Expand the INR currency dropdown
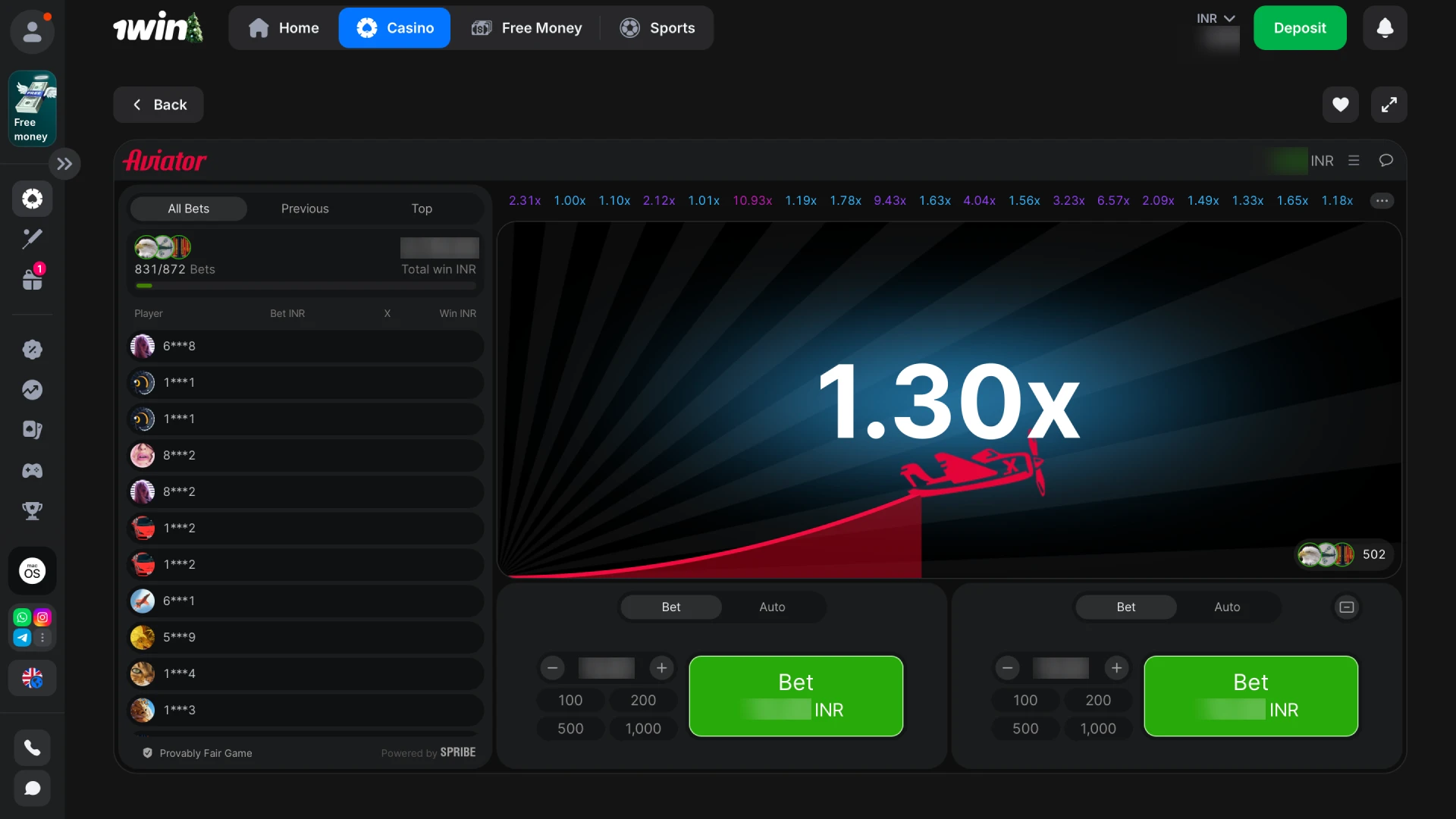This screenshot has height=819, width=1456. 1214,17
